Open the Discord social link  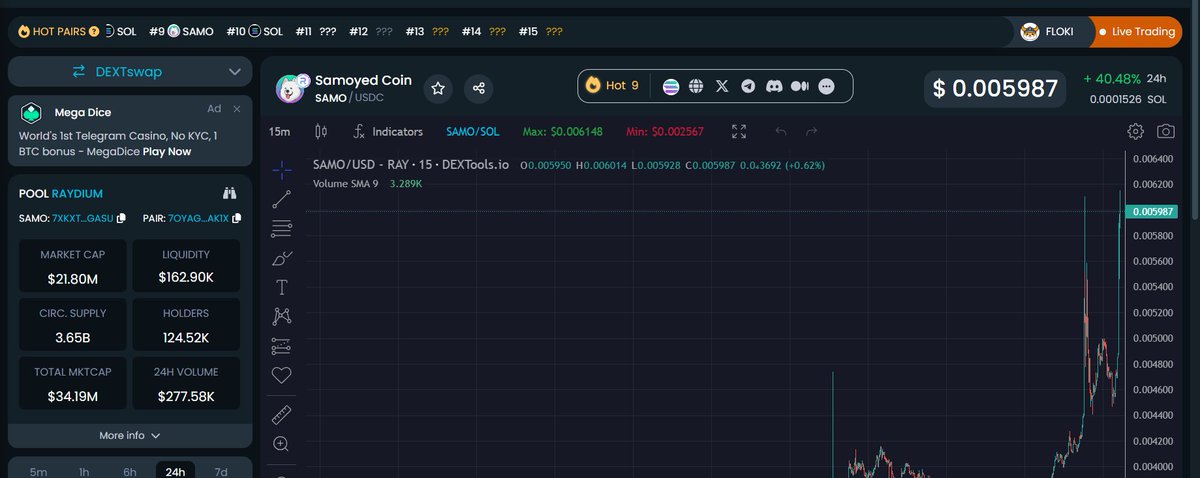click(x=774, y=86)
